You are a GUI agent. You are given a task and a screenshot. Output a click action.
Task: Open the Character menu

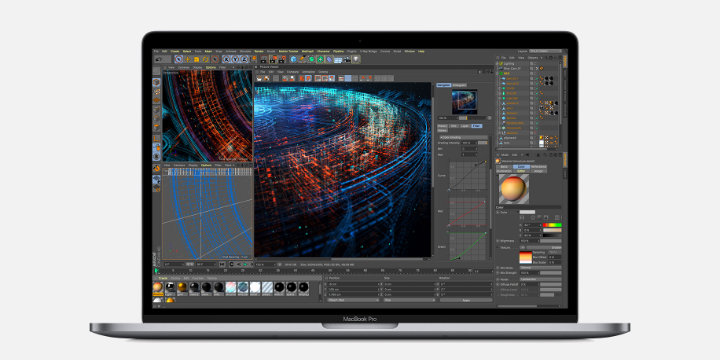(x=323, y=51)
